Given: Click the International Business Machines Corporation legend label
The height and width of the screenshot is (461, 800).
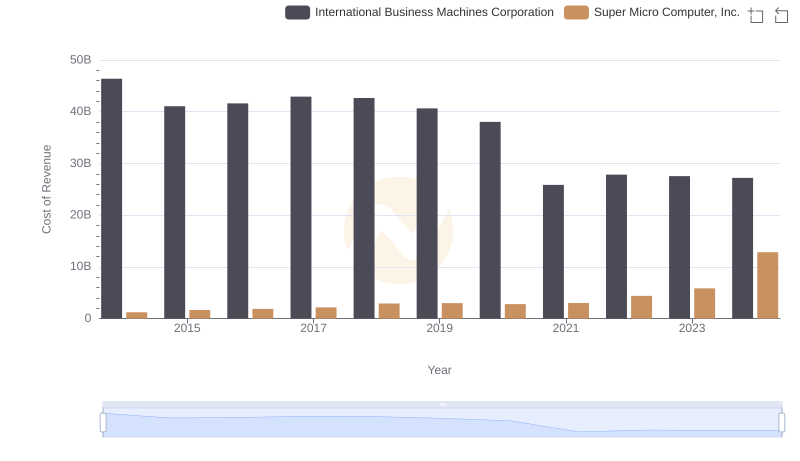Looking at the screenshot, I should 434,12.
